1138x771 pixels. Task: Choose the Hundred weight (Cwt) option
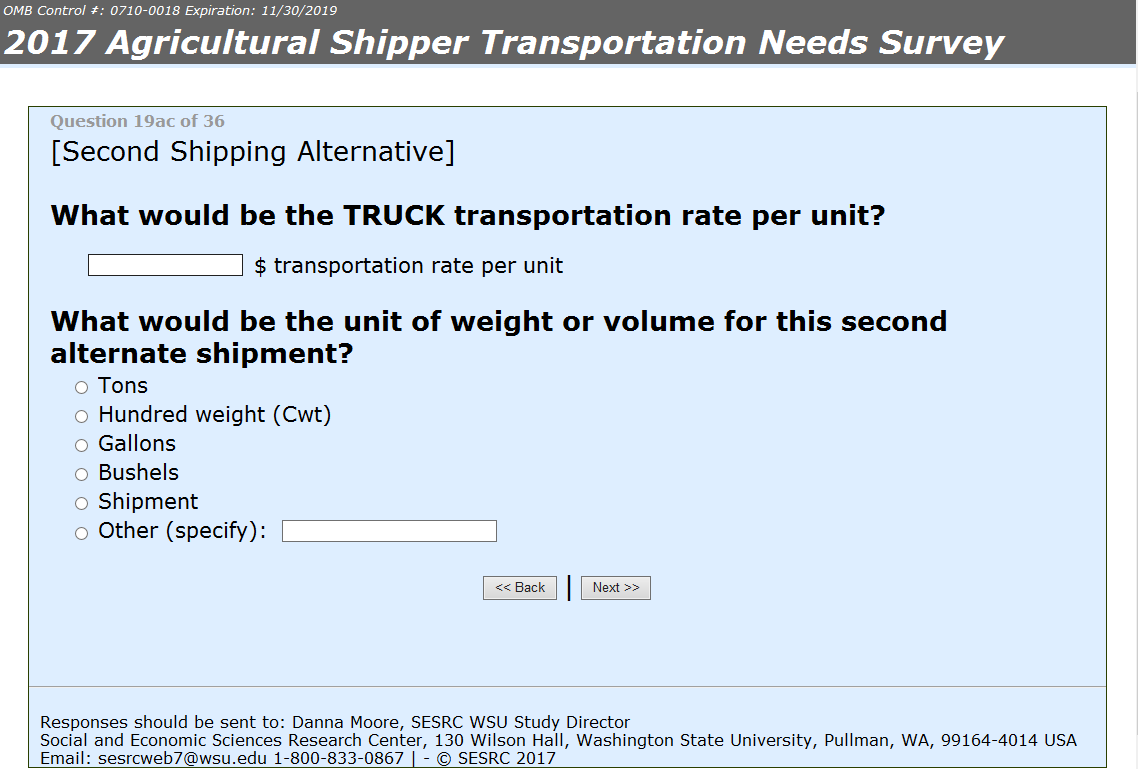tap(82, 417)
